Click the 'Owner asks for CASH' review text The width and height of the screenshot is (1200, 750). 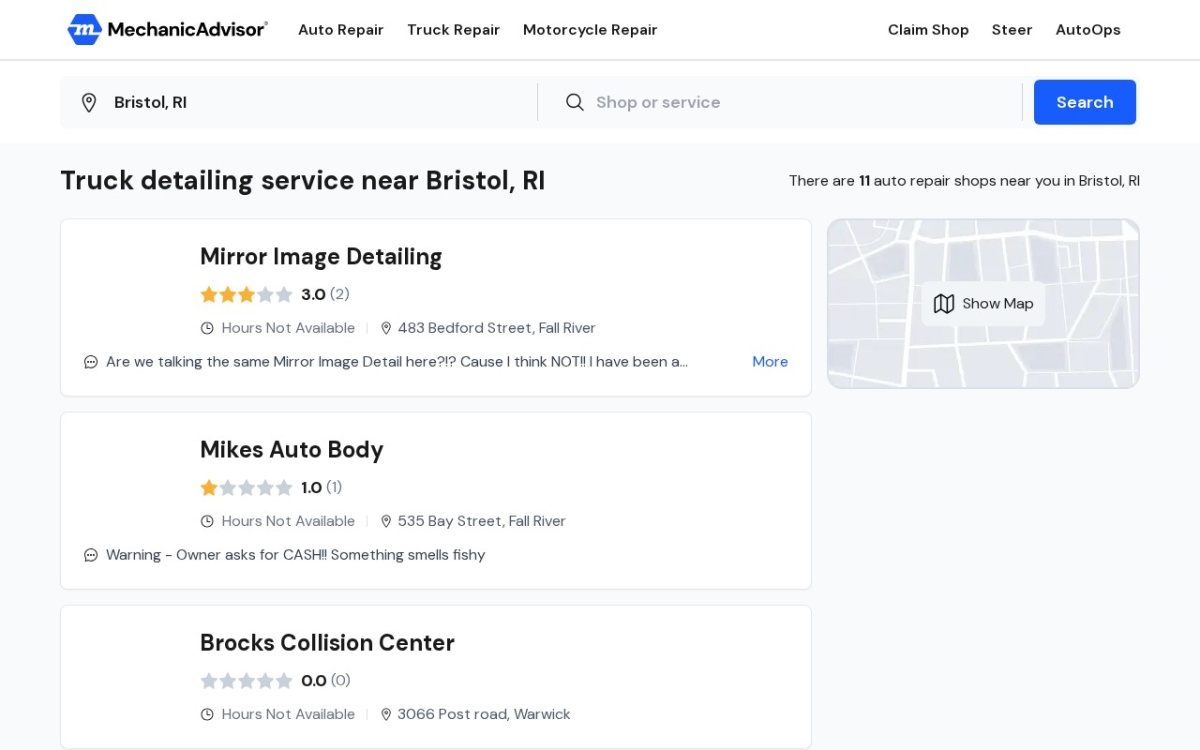tap(295, 555)
